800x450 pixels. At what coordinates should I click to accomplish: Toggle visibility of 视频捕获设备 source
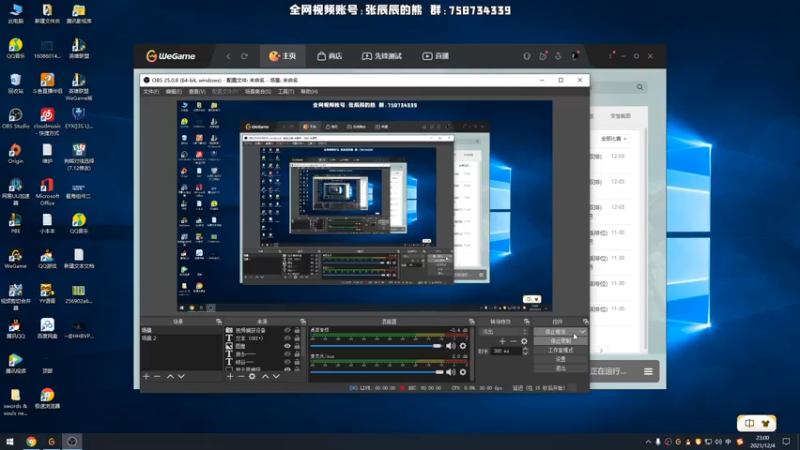point(288,331)
